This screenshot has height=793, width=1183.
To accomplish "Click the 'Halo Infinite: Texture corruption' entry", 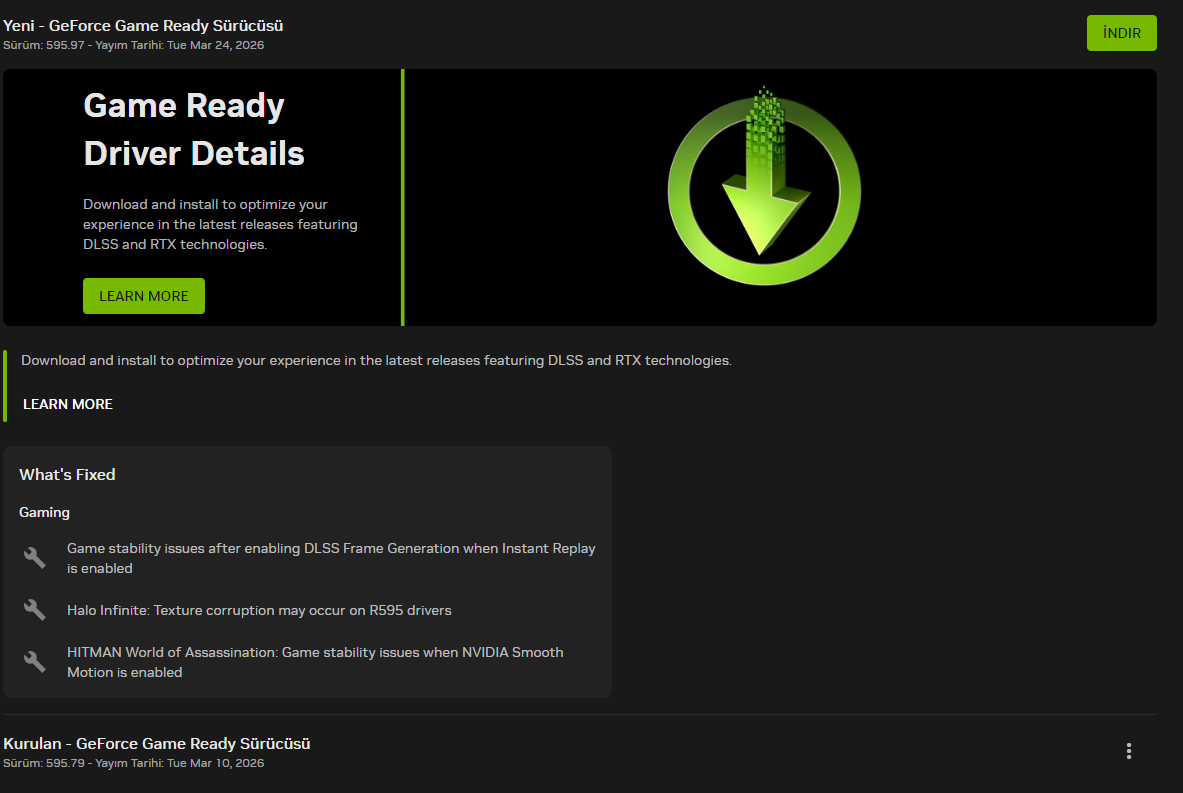I will coord(259,610).
